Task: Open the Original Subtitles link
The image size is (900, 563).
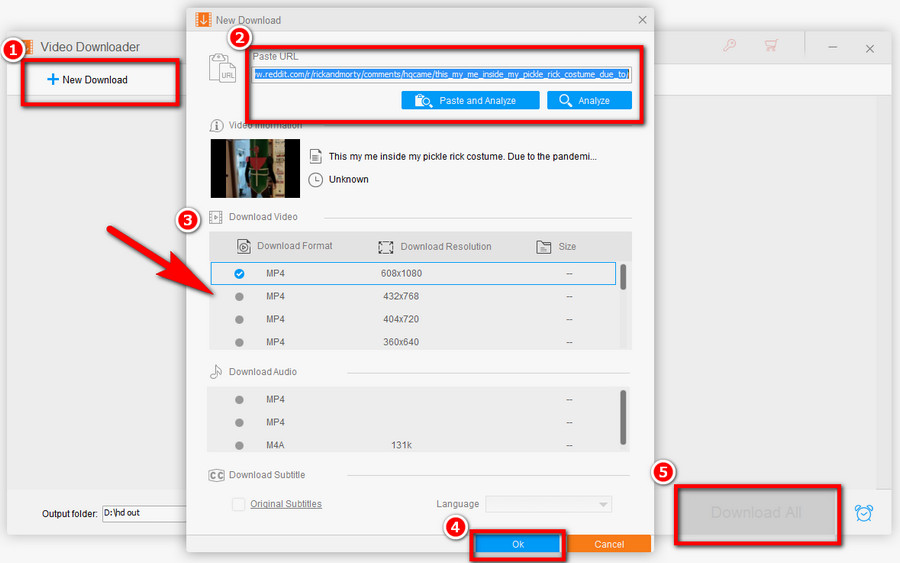Action: click(286, 504)
